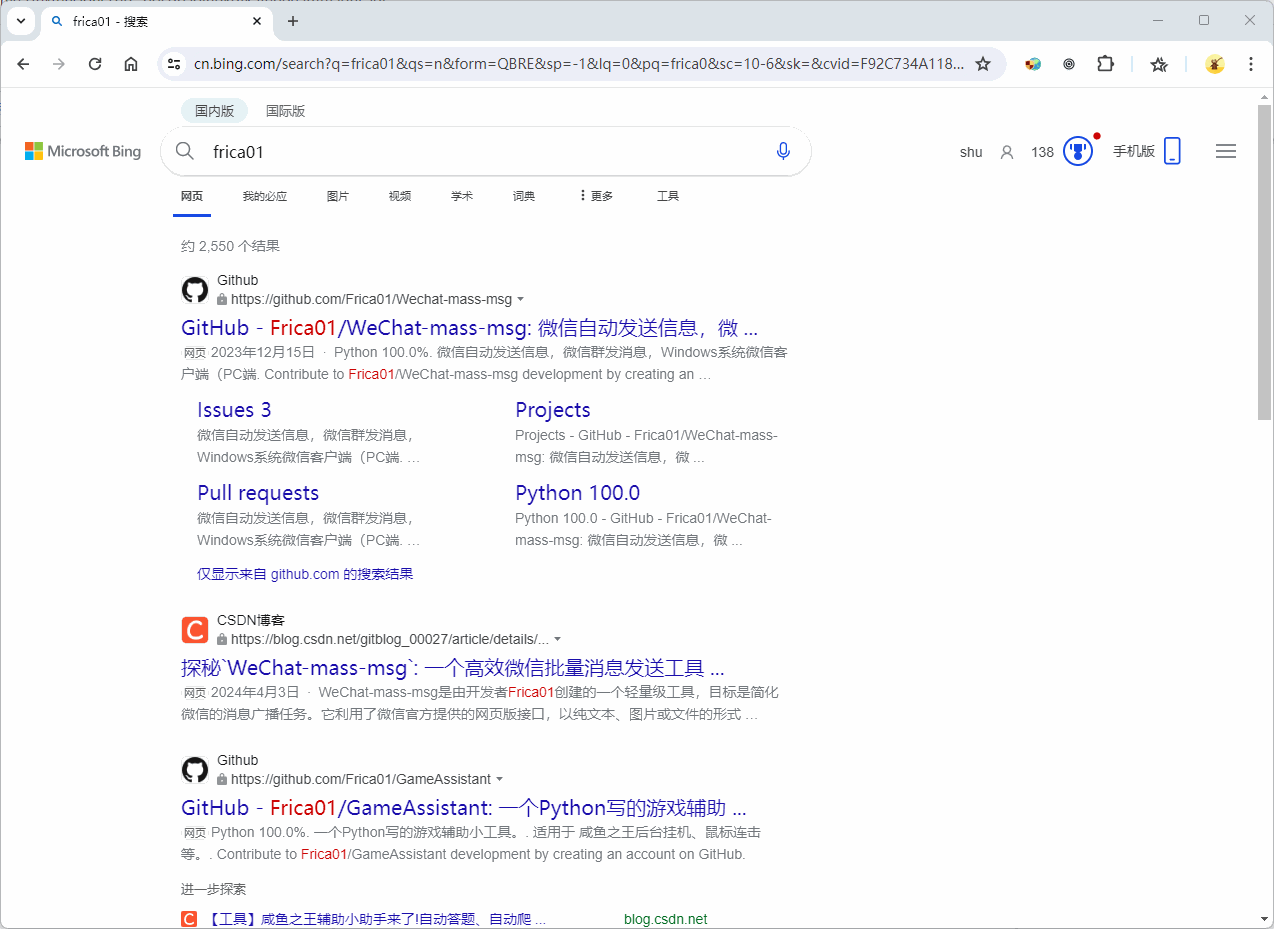Image resolution: width=1274 pixels, height=929 pixels.
Task: Open the 探秘 WeChat-mass-msg CSDN result
Action: 453,667
